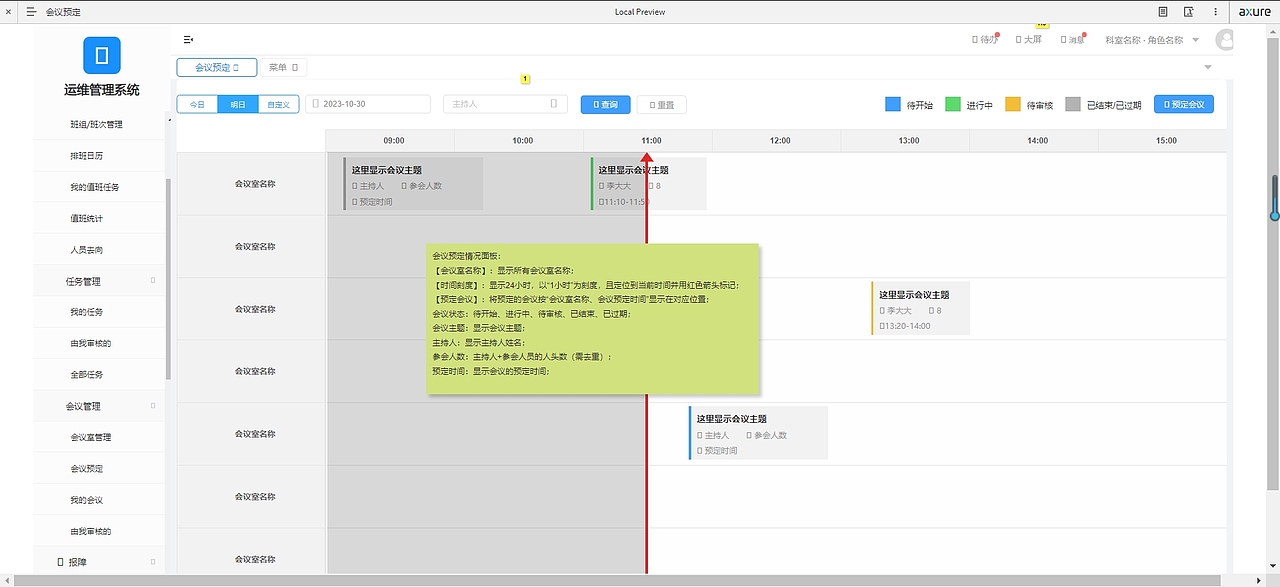Collapse the sidebar with the fold icon

(188, 40)
